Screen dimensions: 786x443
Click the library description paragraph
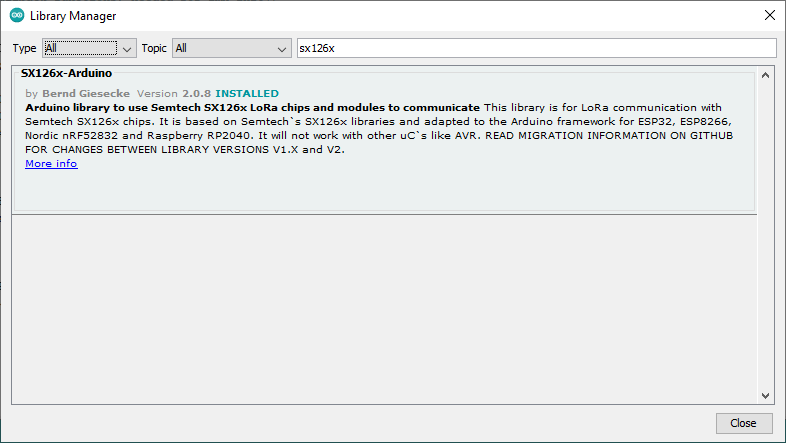[380, 128]
